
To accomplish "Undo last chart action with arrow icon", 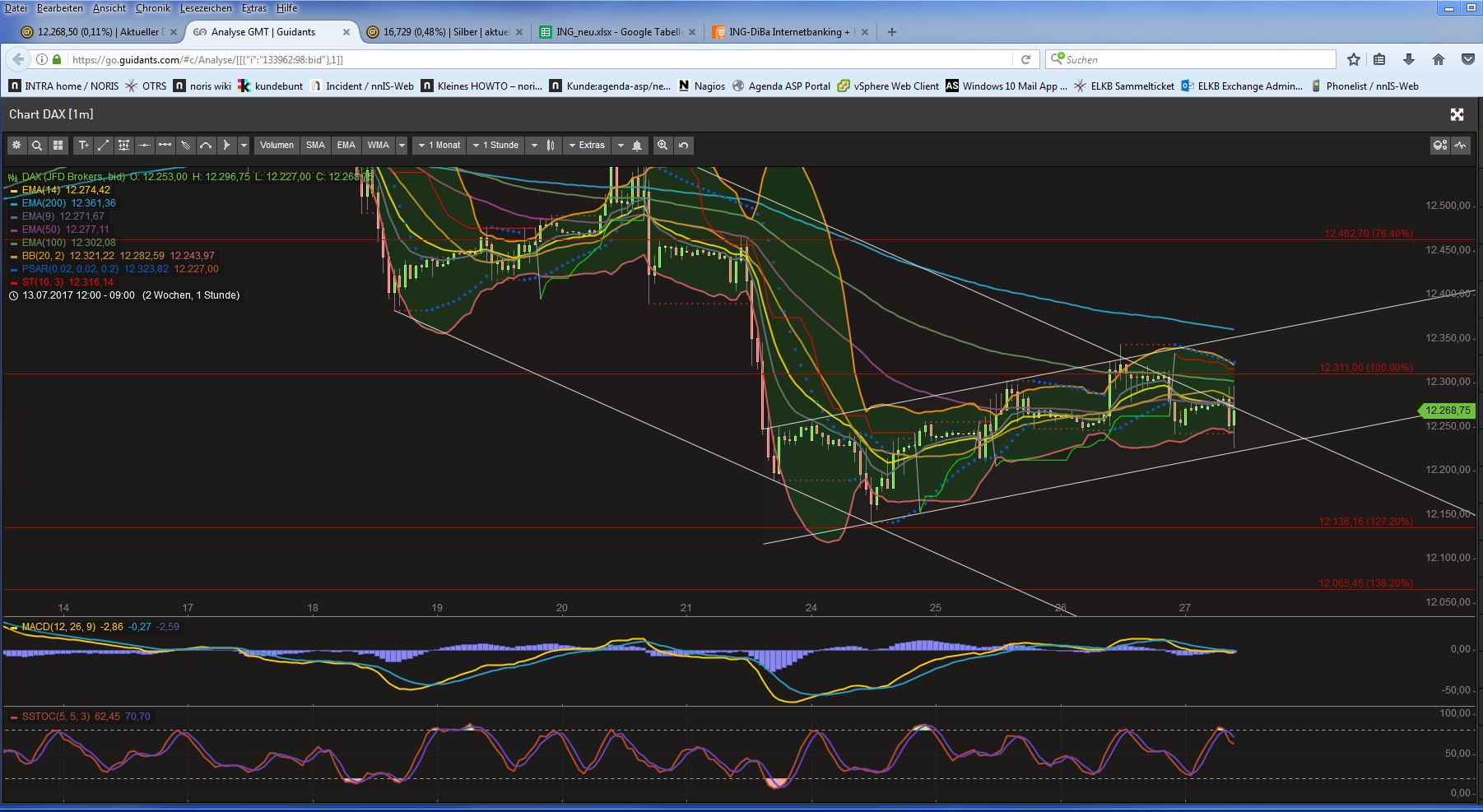I will click(683, 146).
